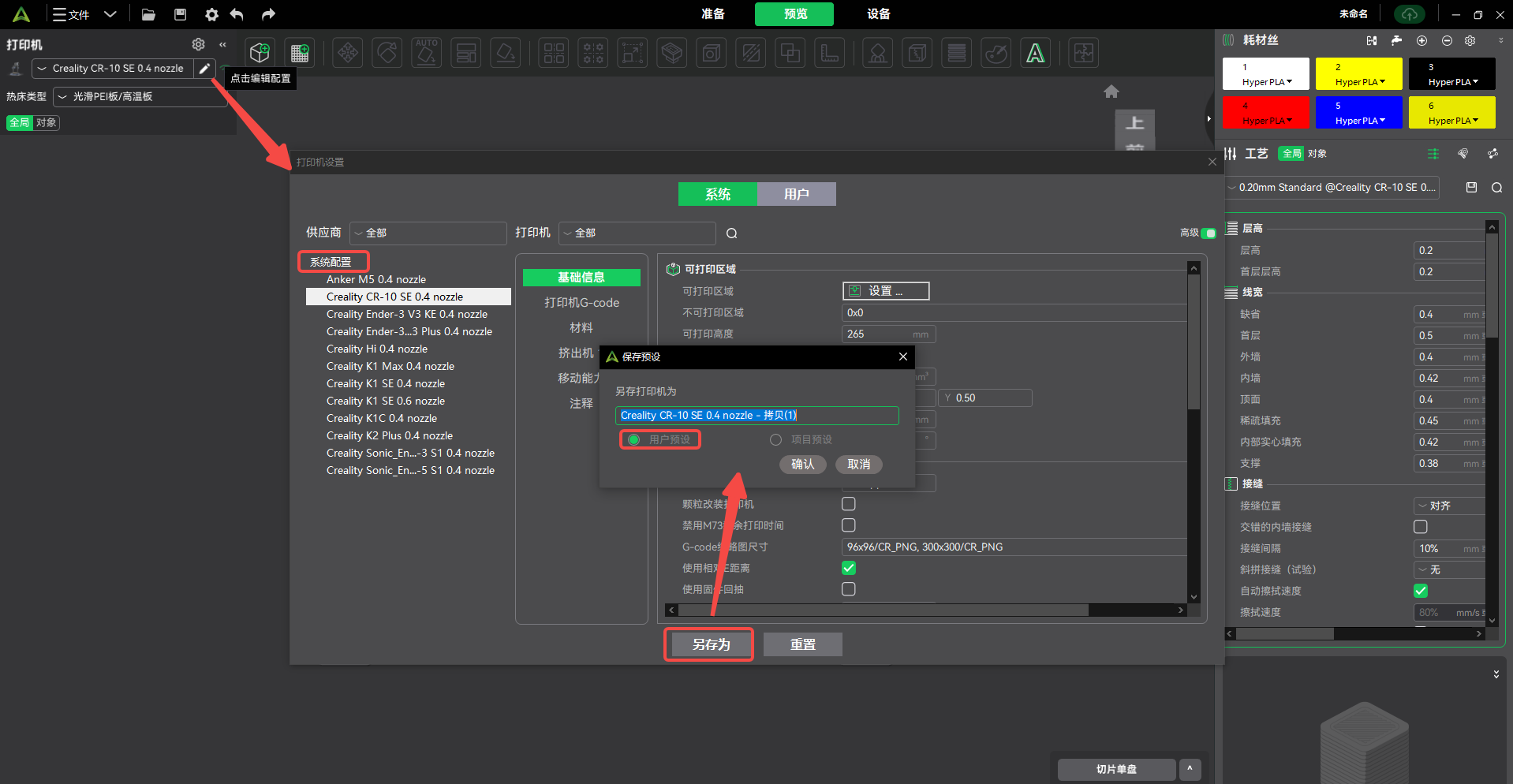The height and width of the screenshot is (784, 1513).
Task: Open the 接缝位置 对齐 dropdown
Action: (x=1450, y=506)
